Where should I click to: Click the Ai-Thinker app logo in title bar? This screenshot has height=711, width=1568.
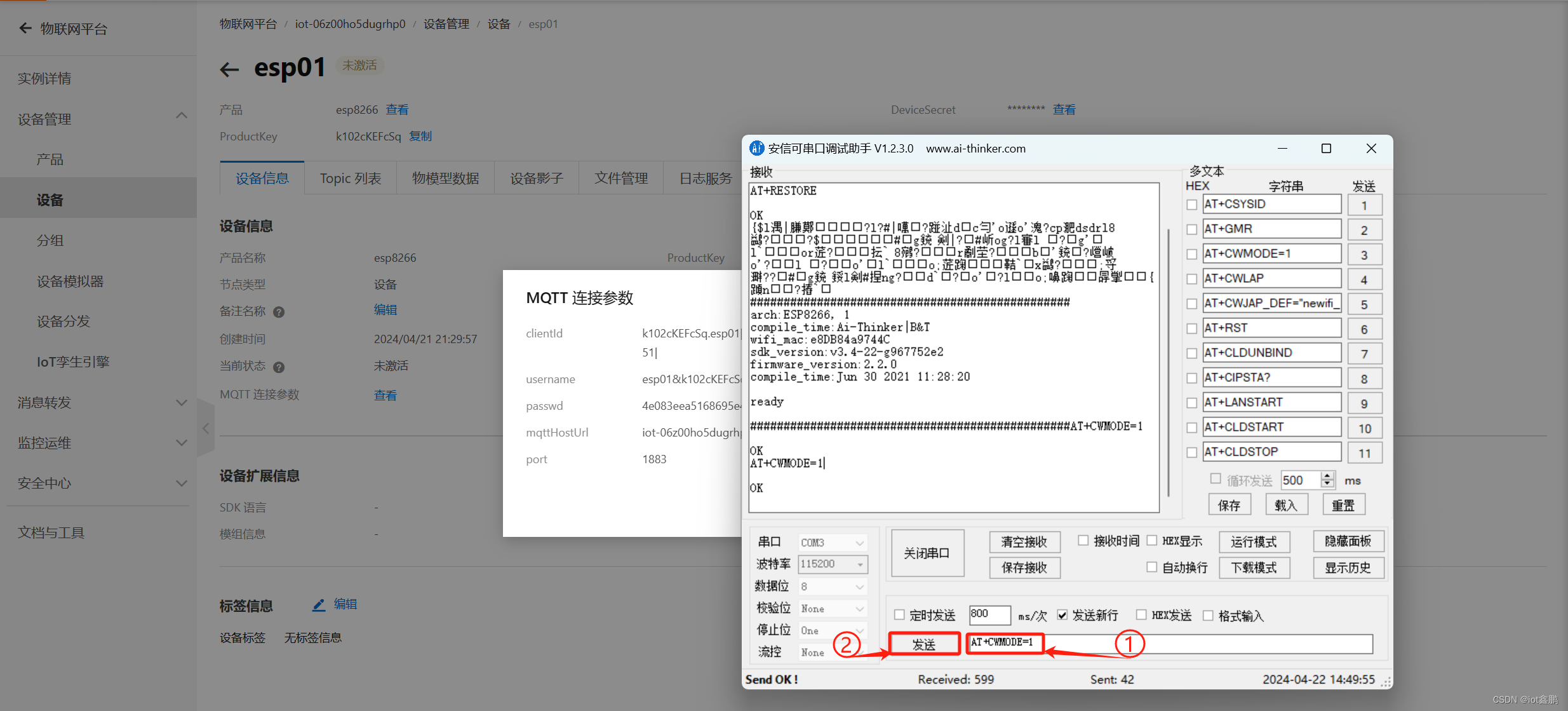point(756,148)
